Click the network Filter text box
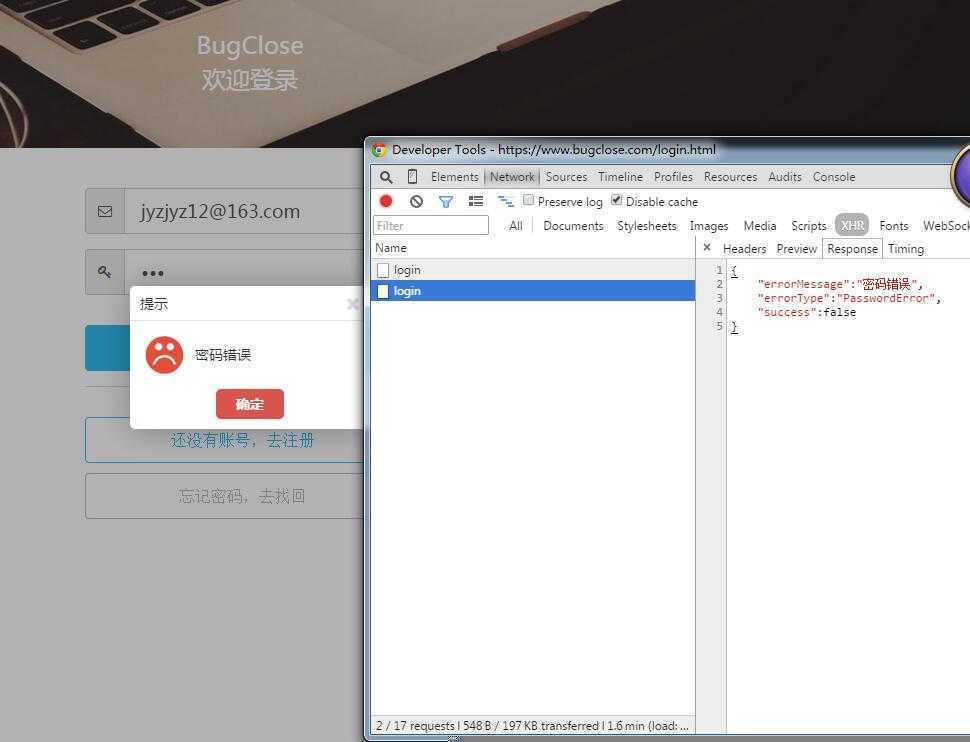This screenshot has width=970, height=742. point(431,225)
